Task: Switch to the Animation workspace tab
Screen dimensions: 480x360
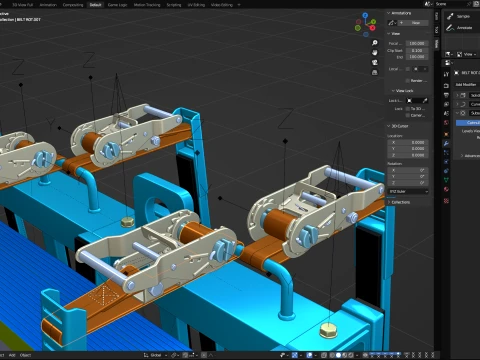Action: 48,5
